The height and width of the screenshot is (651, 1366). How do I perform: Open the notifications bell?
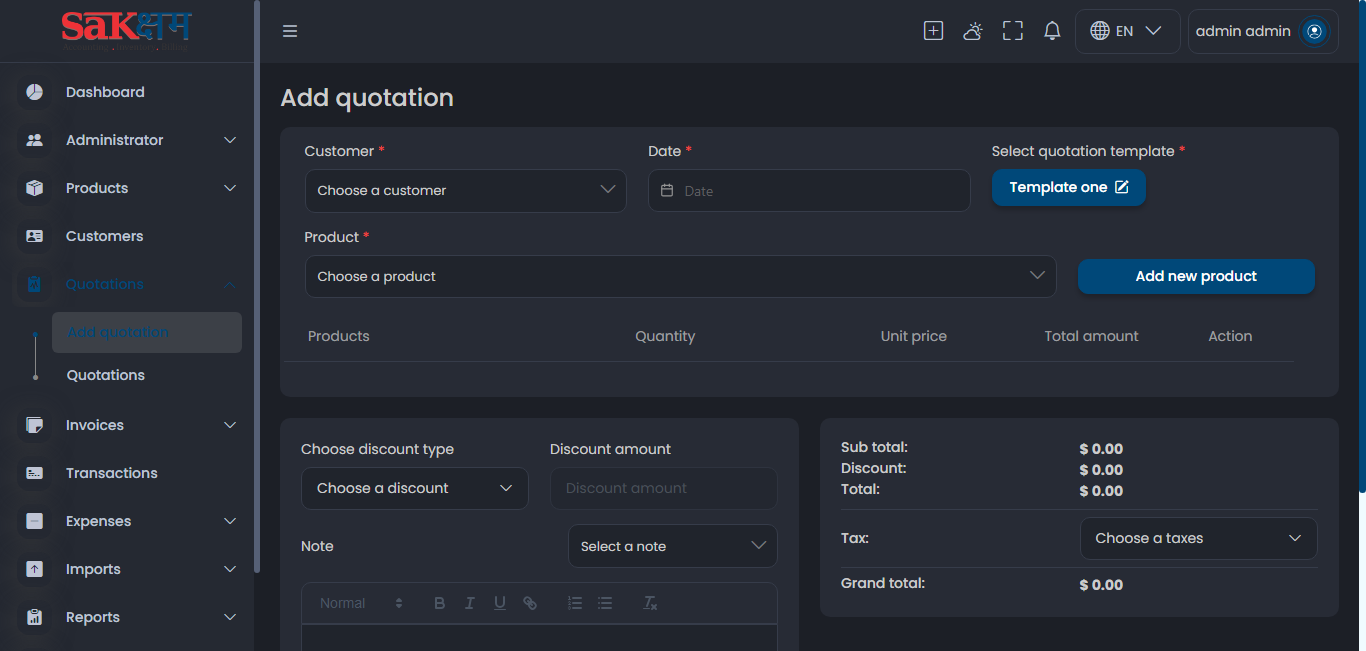1052,31
